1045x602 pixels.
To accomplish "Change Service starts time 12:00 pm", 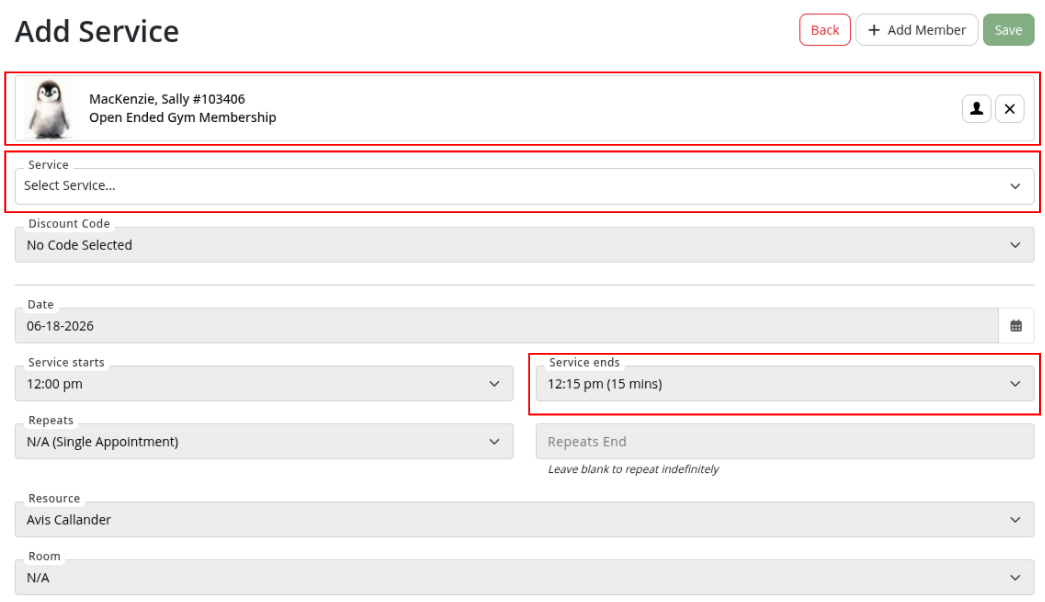I will (x=264, y=384).
